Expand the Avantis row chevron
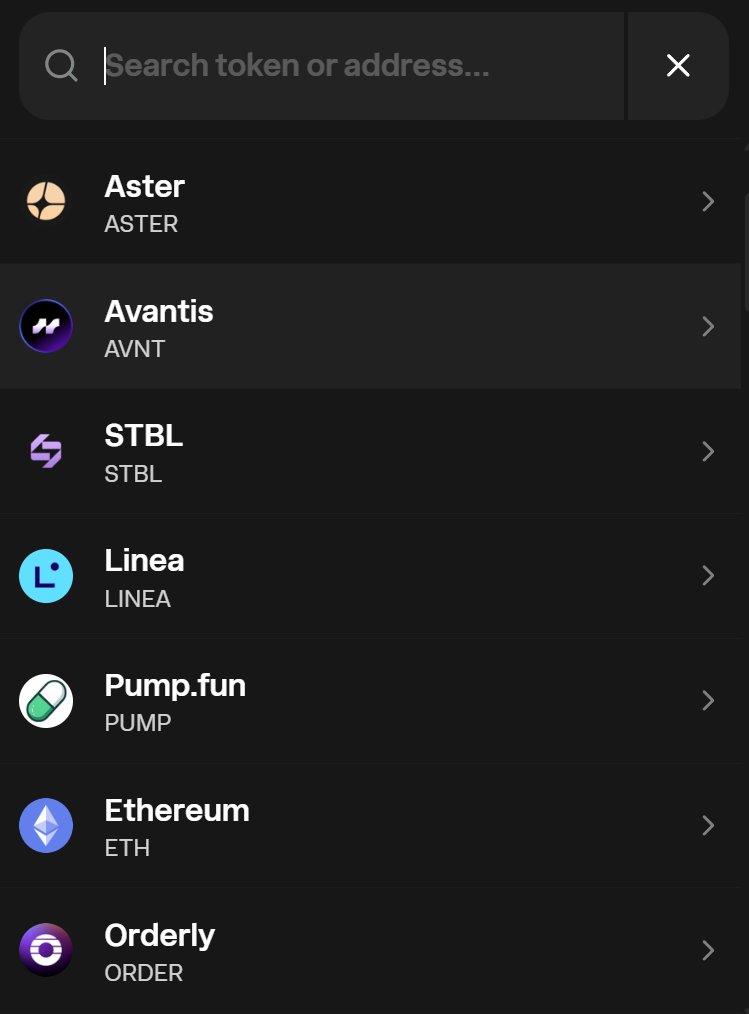Image resolution: width=749 pixels, height=1014 pixels. [708, 327]
